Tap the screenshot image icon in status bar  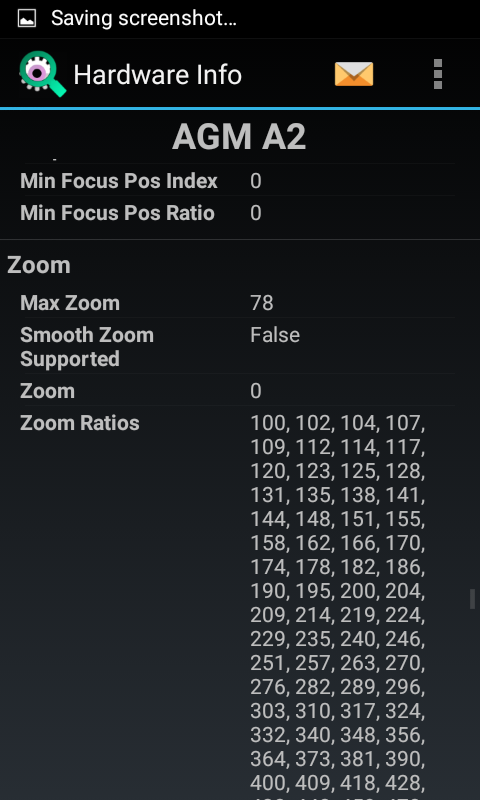27,19
